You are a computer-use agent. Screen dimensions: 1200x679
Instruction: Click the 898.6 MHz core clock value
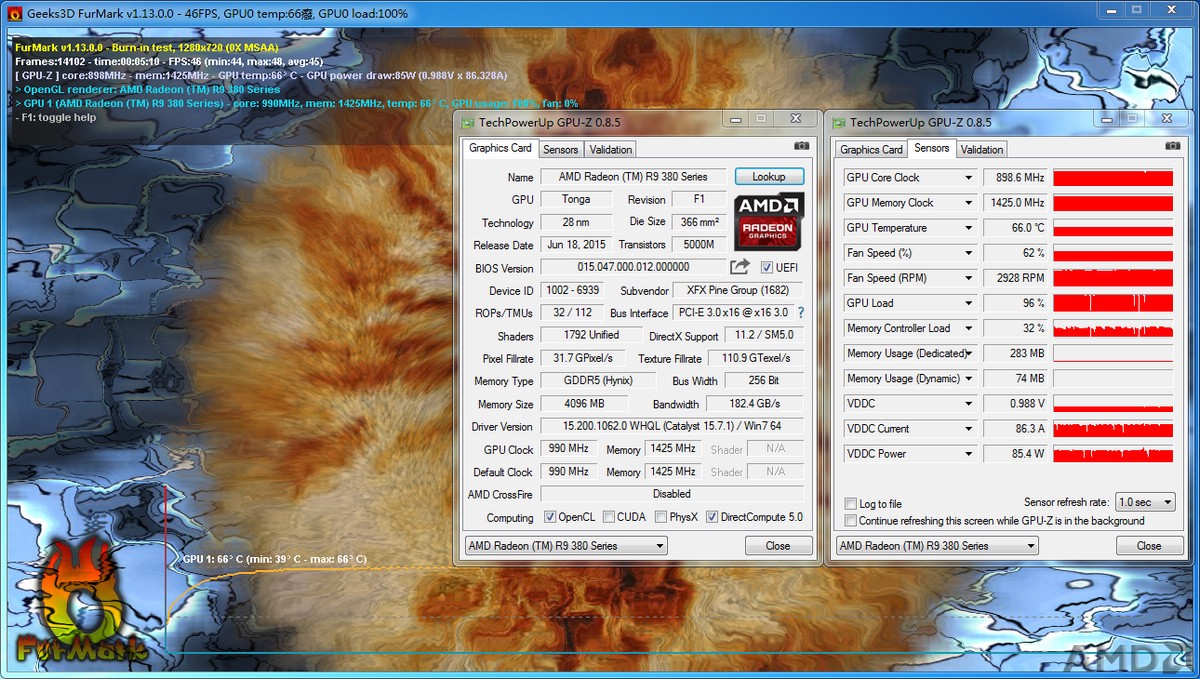(1015, 178)
